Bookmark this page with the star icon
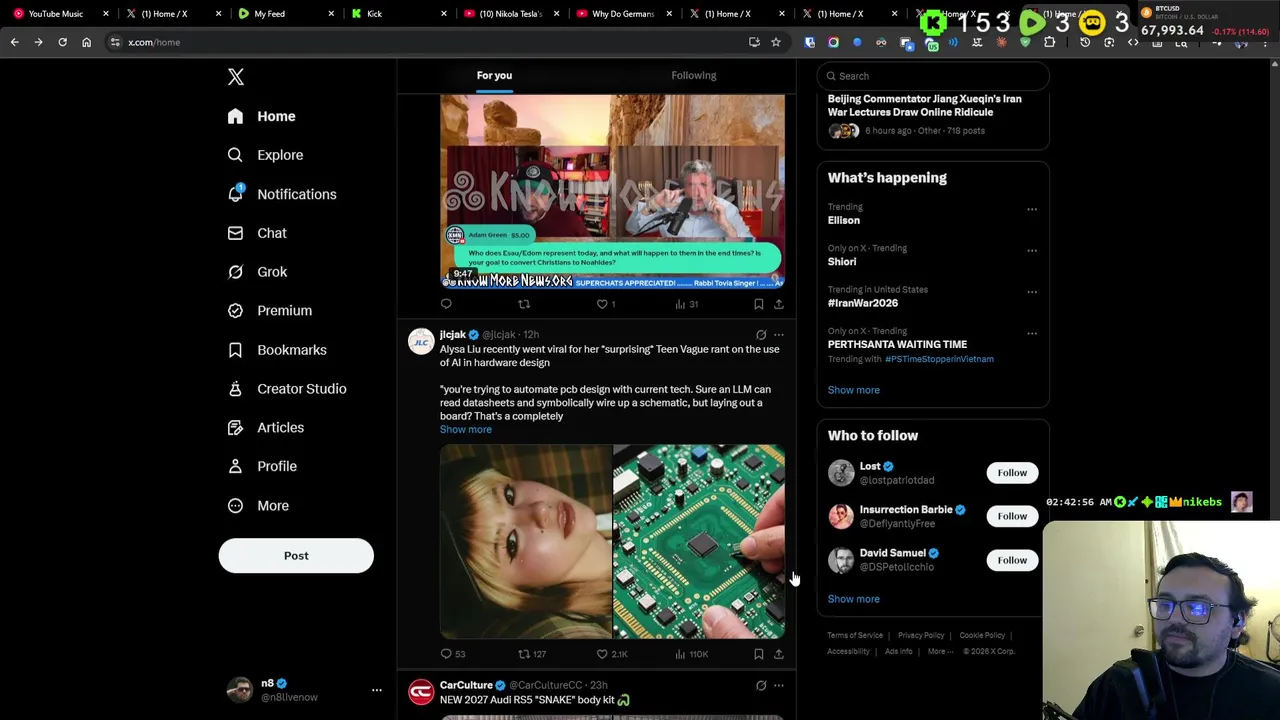This screenshot has height=720, width=1280. [x=775, y=42]
